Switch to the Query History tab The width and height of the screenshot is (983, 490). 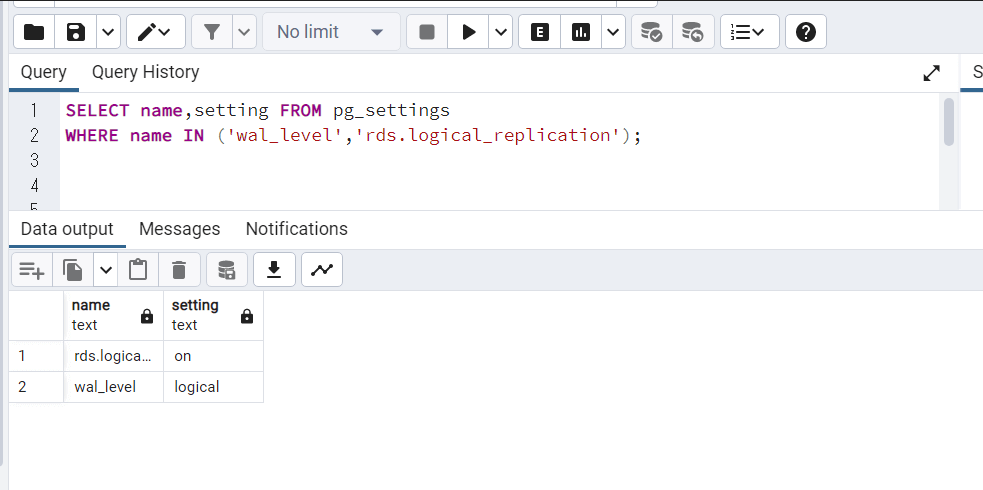(145, 72)
